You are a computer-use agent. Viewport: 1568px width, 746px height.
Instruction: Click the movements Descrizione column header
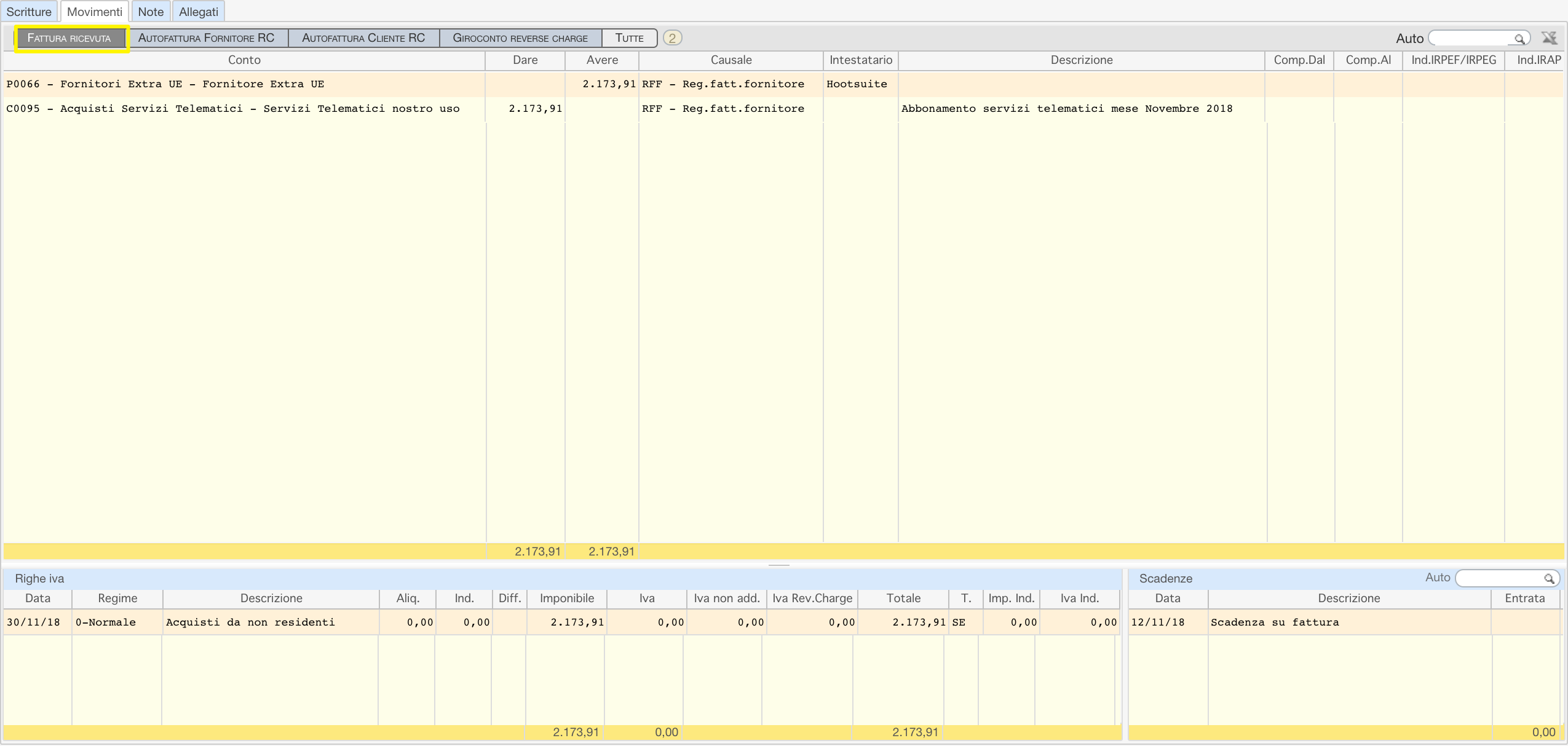click(x=1082, y=60)
